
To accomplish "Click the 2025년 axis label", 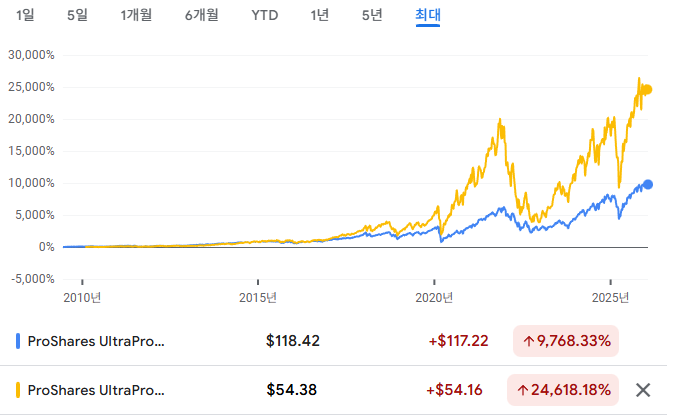I will (610, 298).
